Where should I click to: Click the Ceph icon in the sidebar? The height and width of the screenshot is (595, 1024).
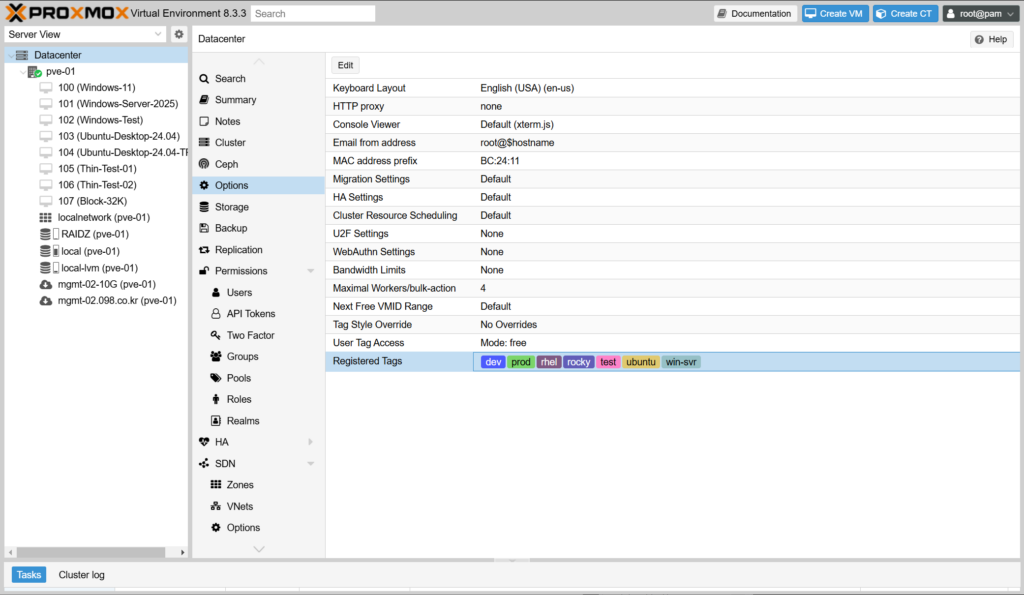[x=204, y=164]
